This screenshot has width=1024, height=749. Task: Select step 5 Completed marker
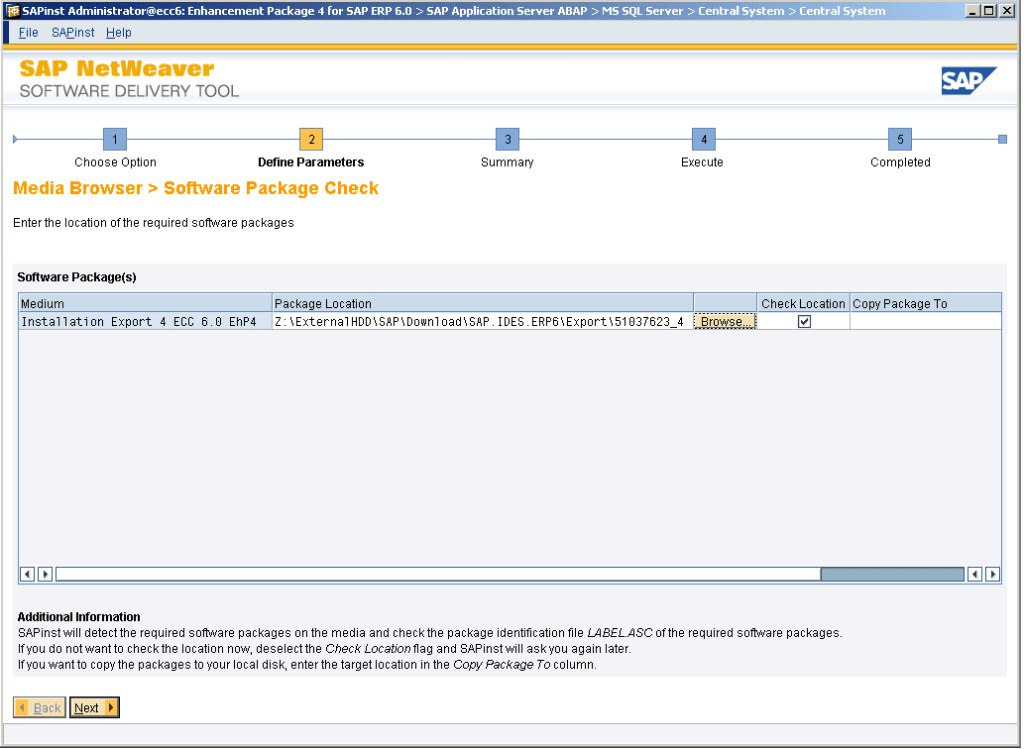tap(900, 139)
